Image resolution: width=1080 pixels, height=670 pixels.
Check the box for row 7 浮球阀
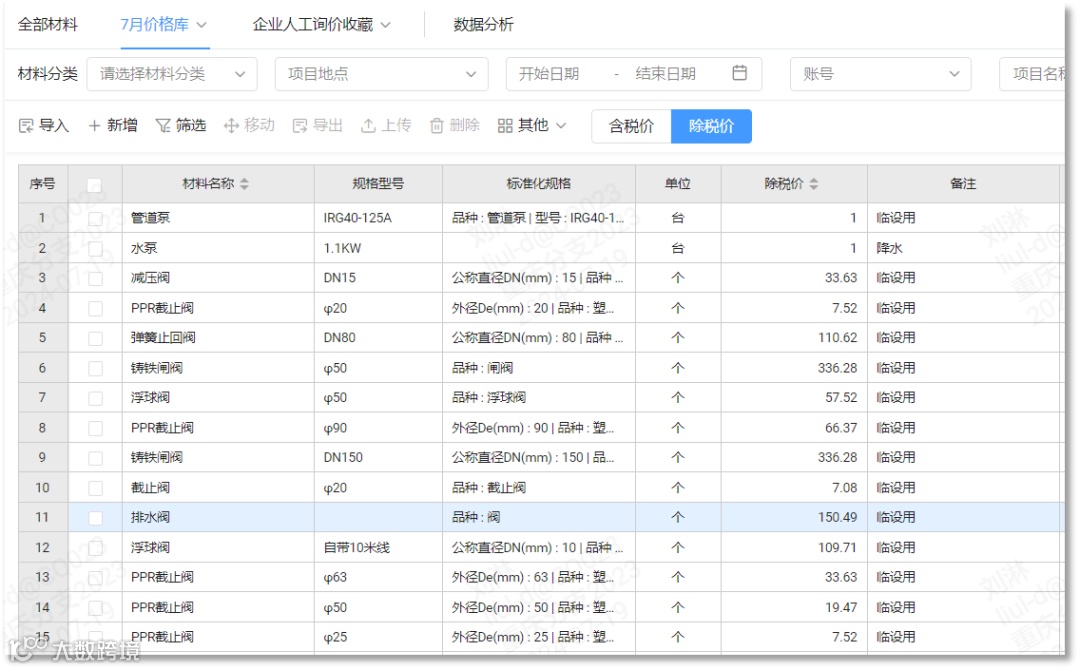click(95, 398)
